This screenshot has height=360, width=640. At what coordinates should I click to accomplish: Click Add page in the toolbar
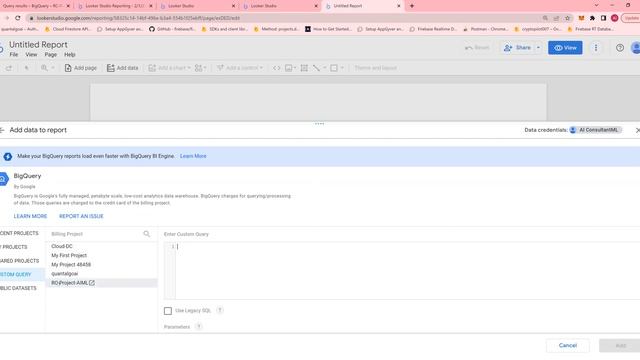80,68
